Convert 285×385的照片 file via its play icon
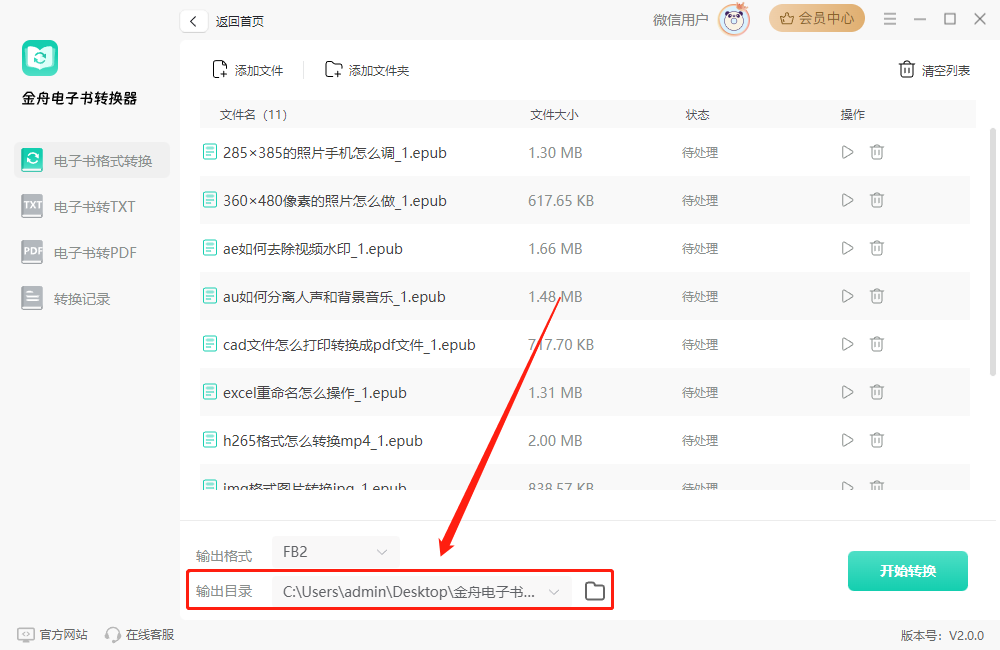 [847, 152]
